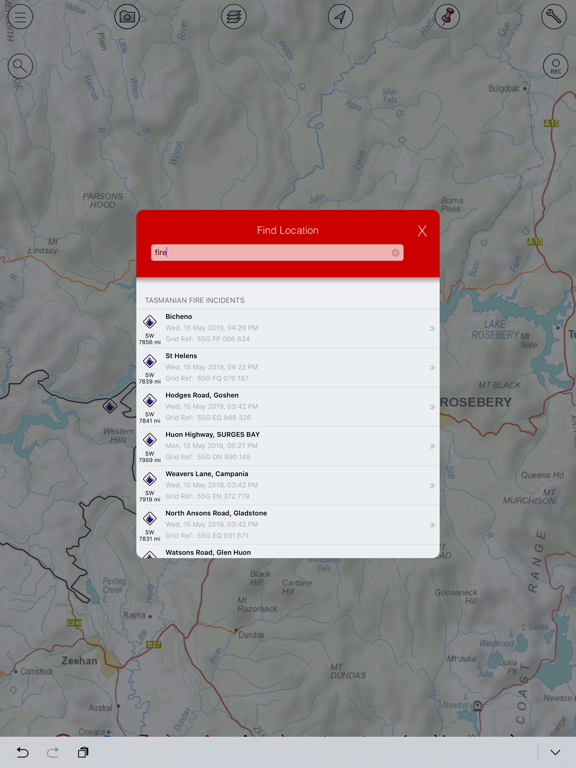Open details chevron for Huon Highway
This screenshot has height=768, width=576.
click(x=432, y=446)
